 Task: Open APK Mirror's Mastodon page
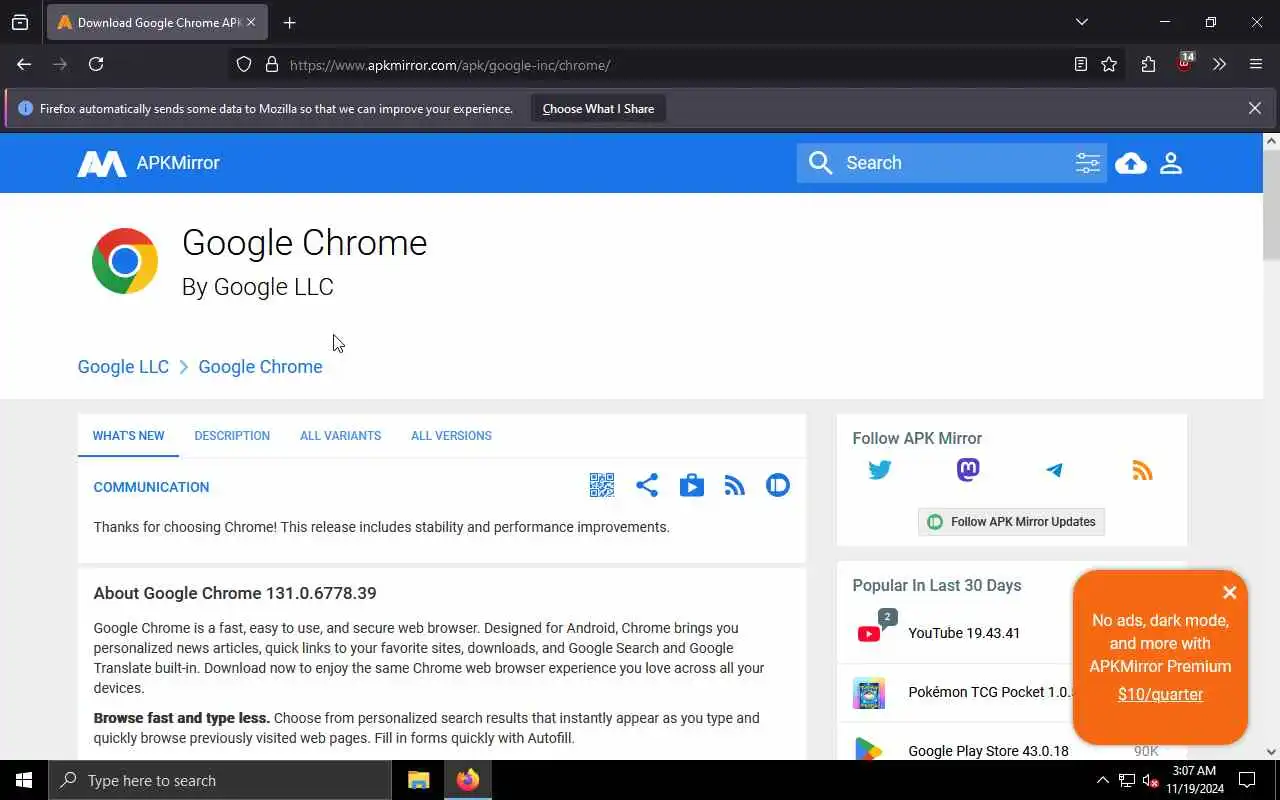coord(968,470)
